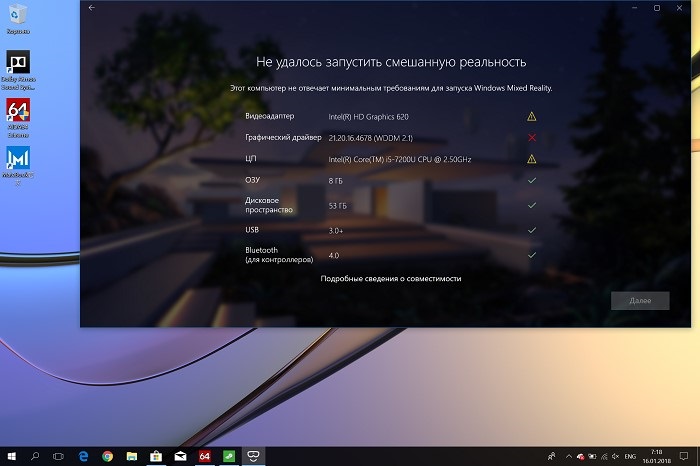The height and width of the screenshot is (466, 700).
Task: Open Microsoft Store from the taskbar
Action: point(156,456)
